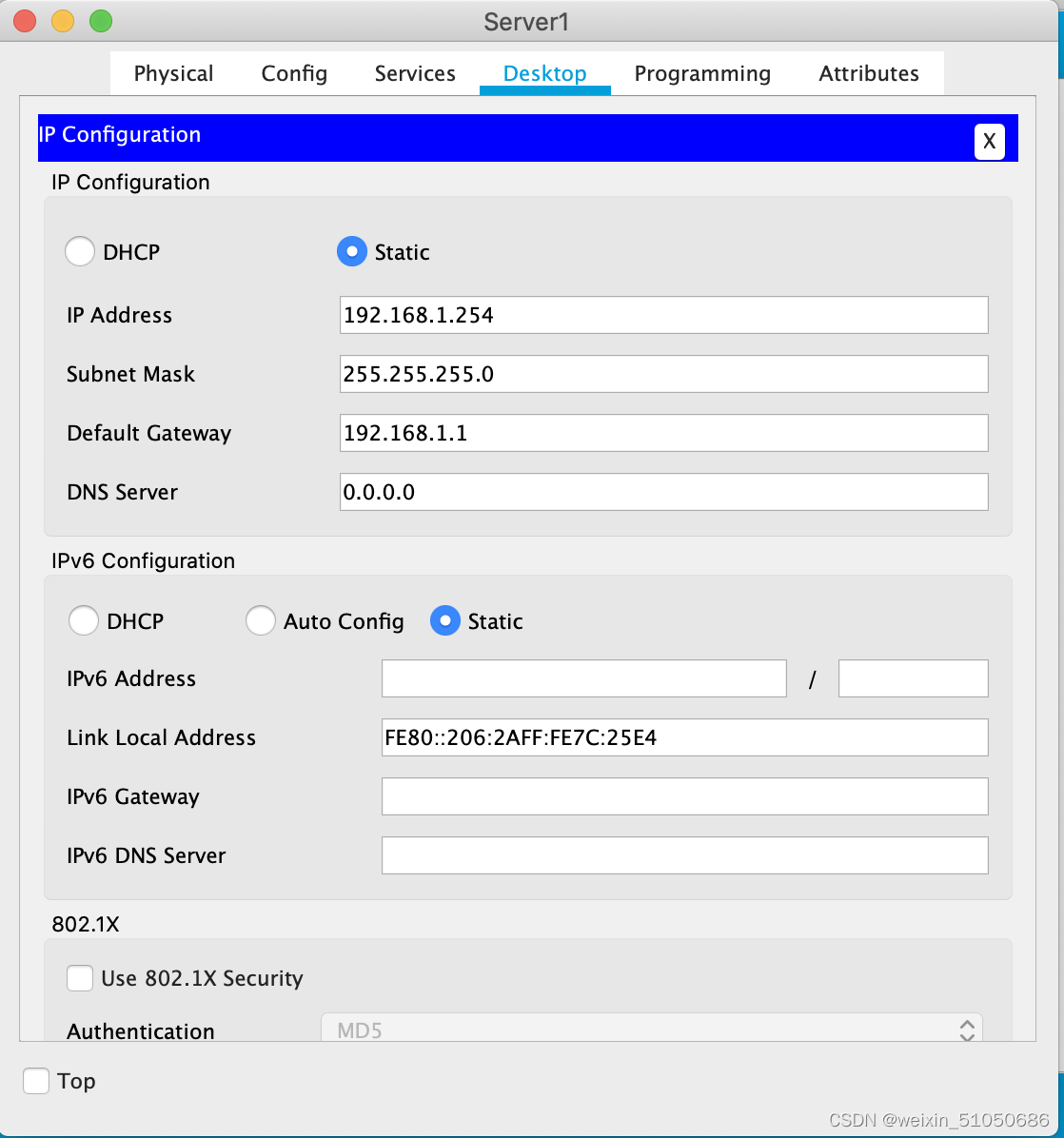Edit the DNS Server field
Screen dimensions: 1064x1138
point(663,492)
